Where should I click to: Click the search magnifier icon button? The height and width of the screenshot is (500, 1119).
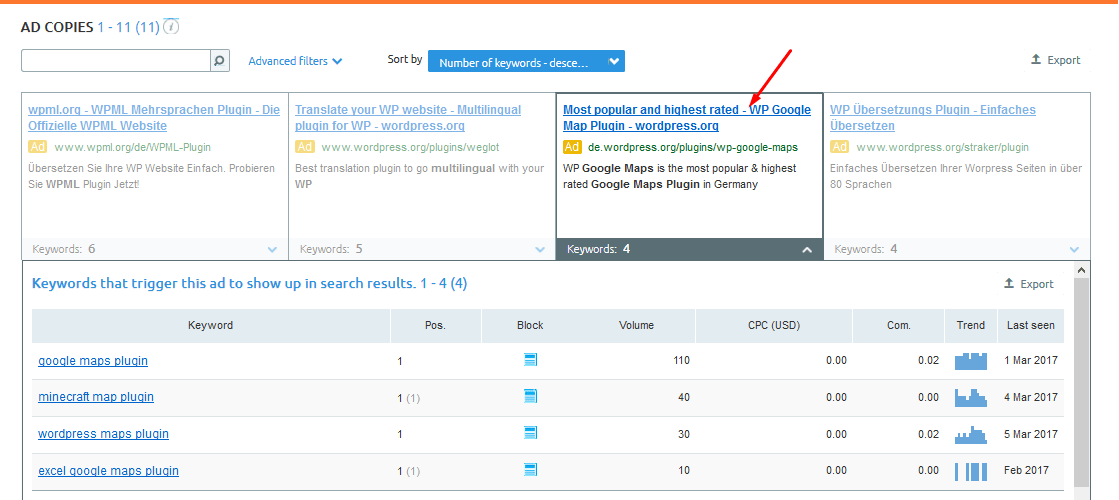(x=220, y=61)
